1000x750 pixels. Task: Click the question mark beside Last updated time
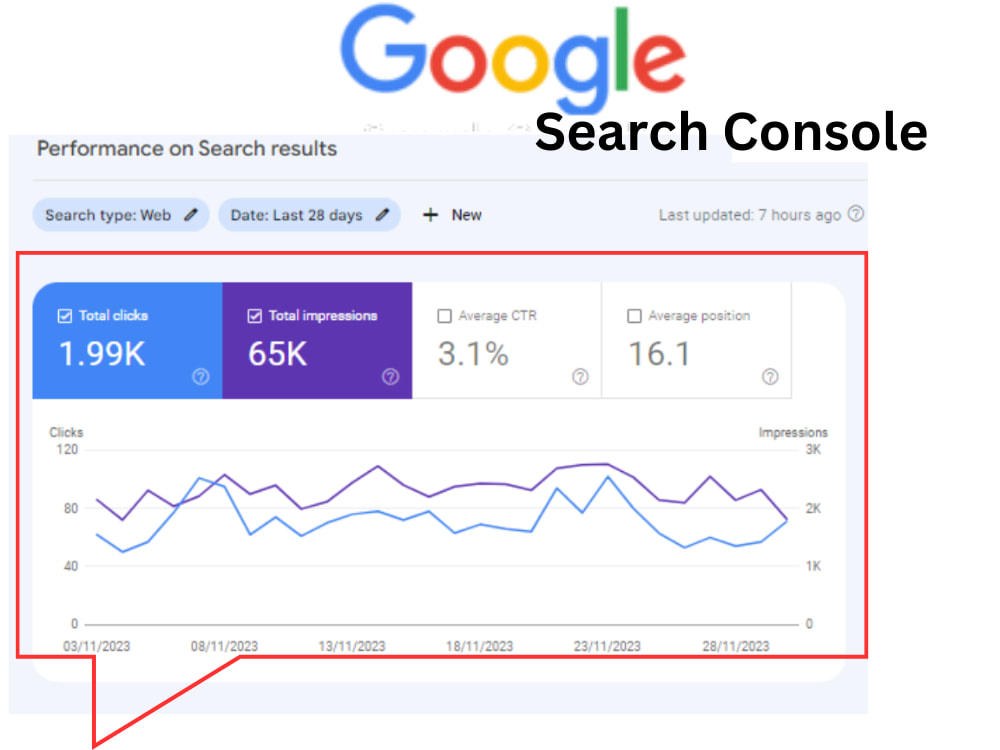pyautogui.click(x=858, y=214)
